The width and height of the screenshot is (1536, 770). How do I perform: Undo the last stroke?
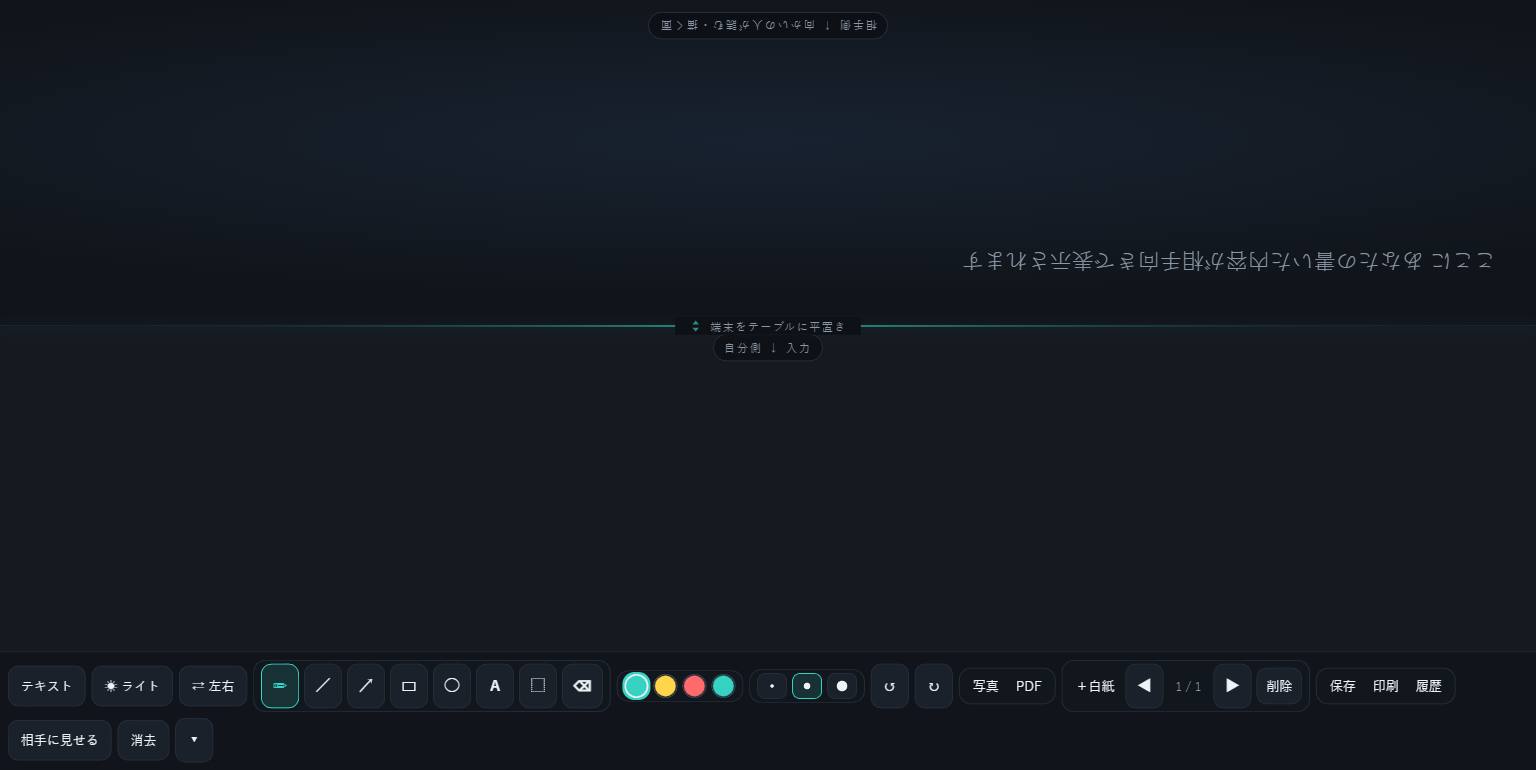click(x=890, y=686)
